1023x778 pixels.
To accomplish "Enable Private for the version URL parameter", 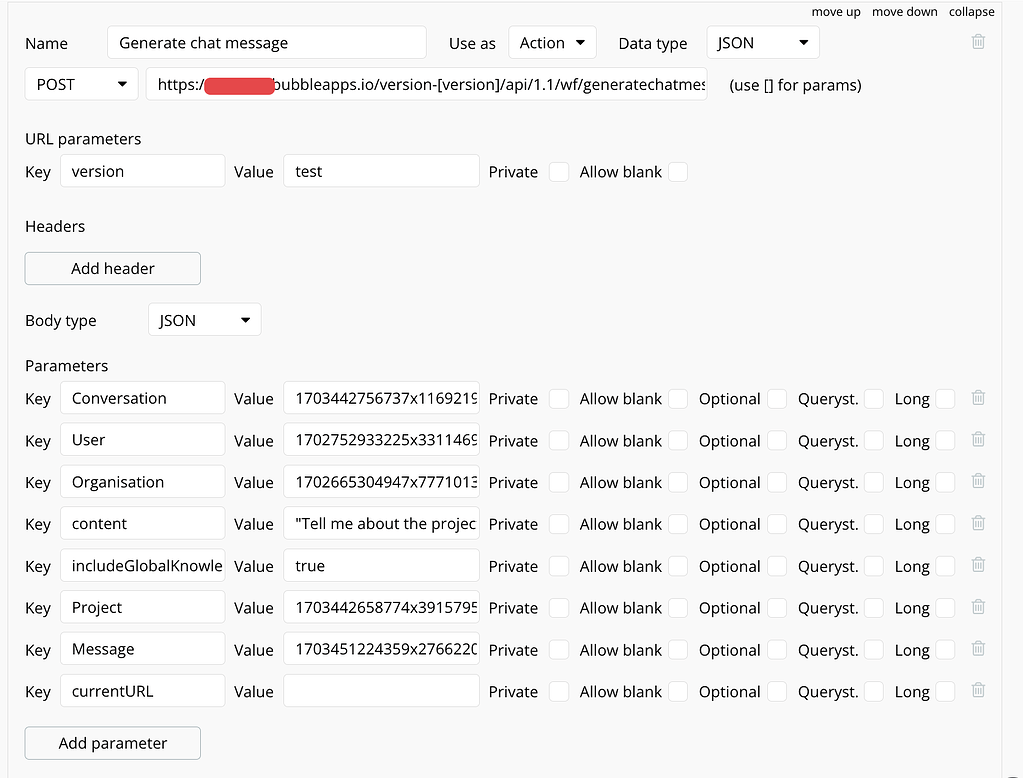I will (x=558, y=171).
